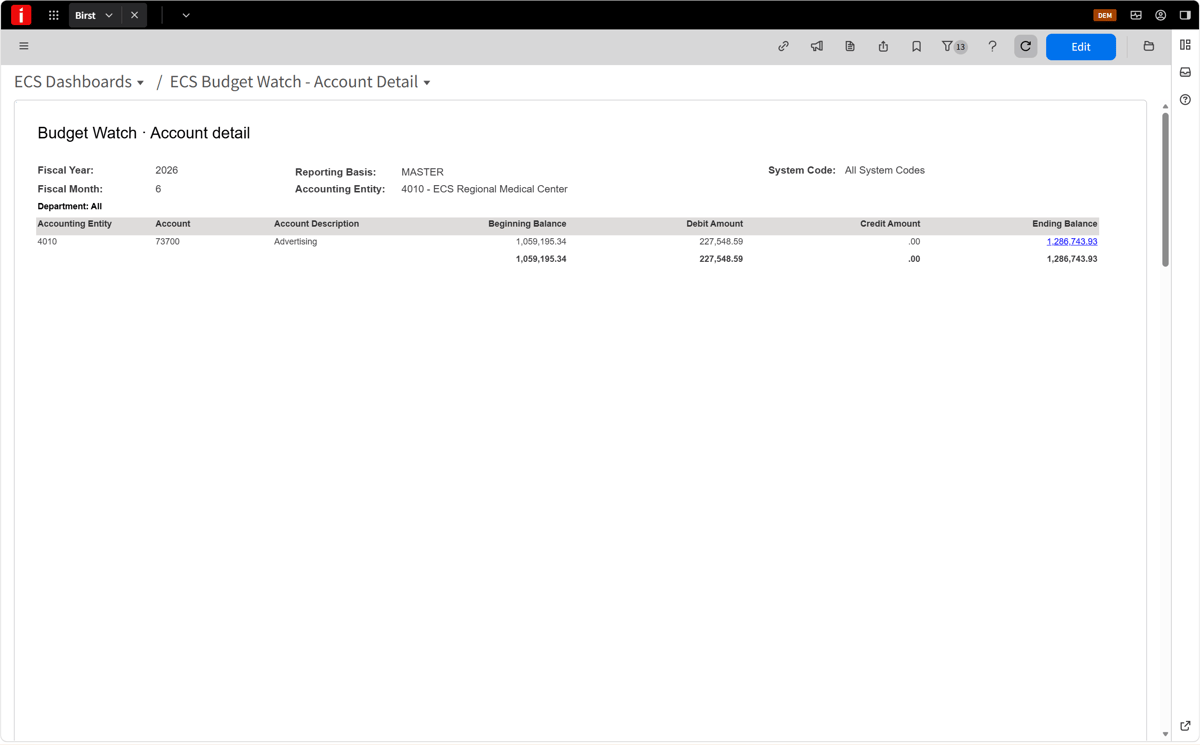Click the Department: All label
Viewport: 1200px width, 745px height.
click(70, 207)
